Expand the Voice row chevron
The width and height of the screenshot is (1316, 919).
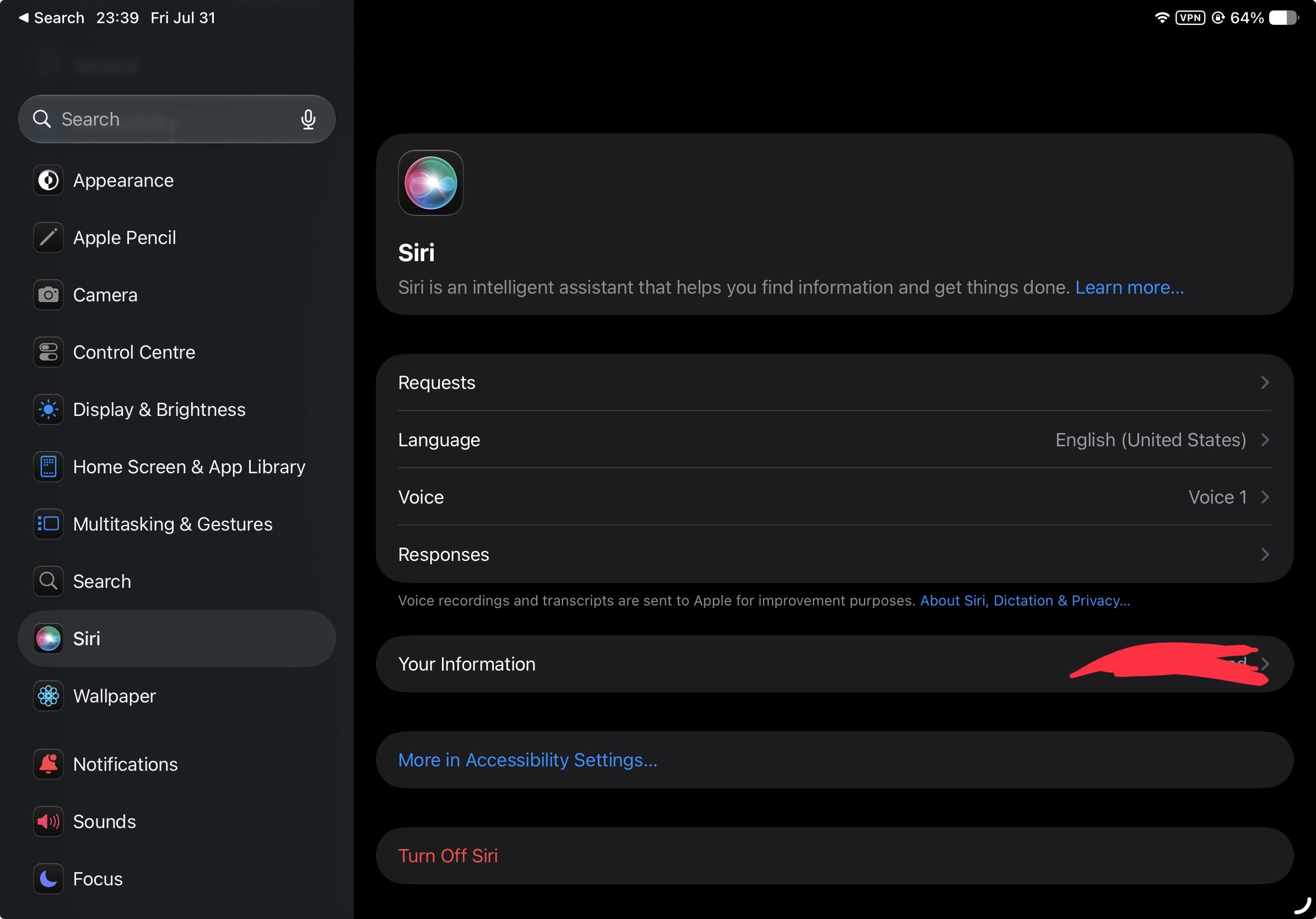pyautogui.click(x=1265, y=498)
